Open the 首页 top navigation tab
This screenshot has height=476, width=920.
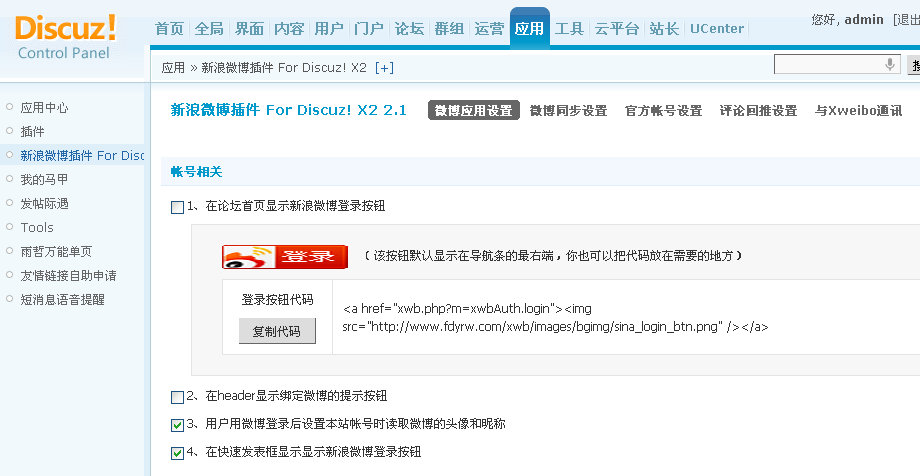(170, 28)
